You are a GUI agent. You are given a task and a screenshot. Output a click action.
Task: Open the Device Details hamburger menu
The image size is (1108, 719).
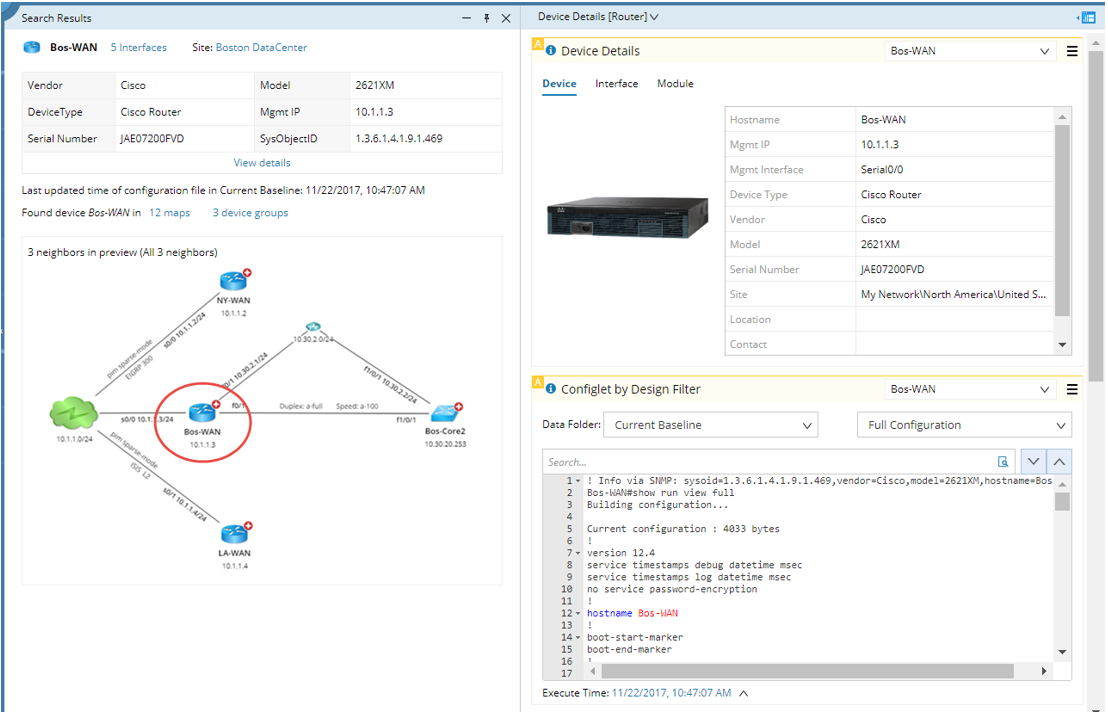[x=1072, y=51]
